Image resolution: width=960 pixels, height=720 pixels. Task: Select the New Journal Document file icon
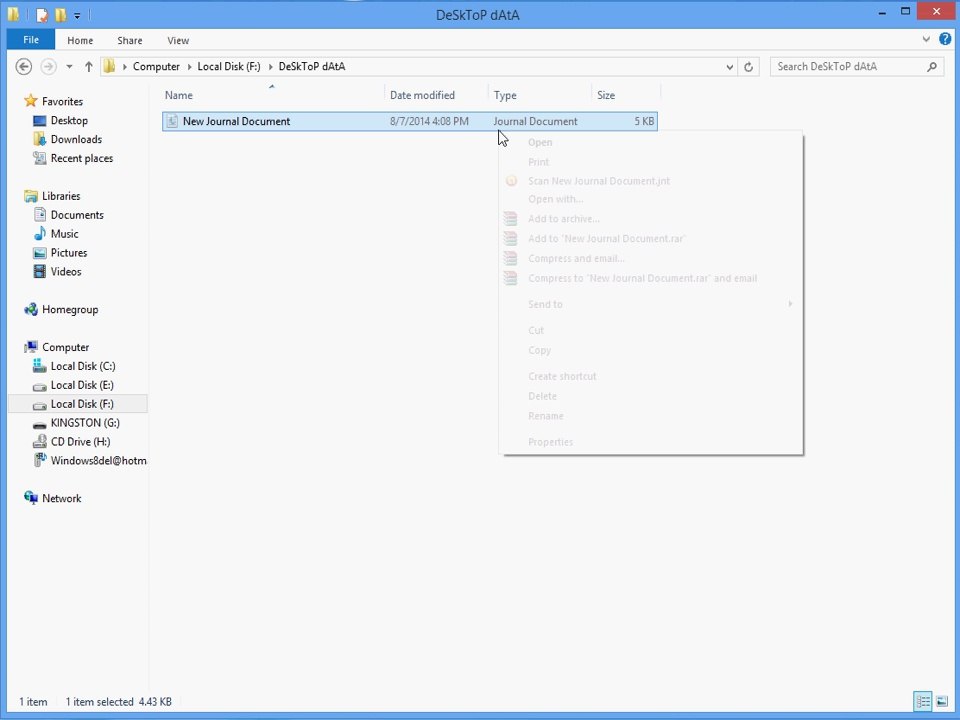click(173, 121)
